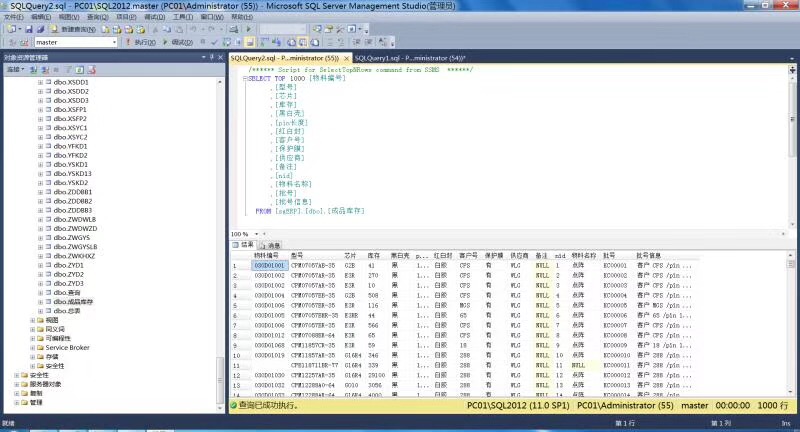Open the 查询(Q) menu
The image size is (800, 432).
pos(98,17)
